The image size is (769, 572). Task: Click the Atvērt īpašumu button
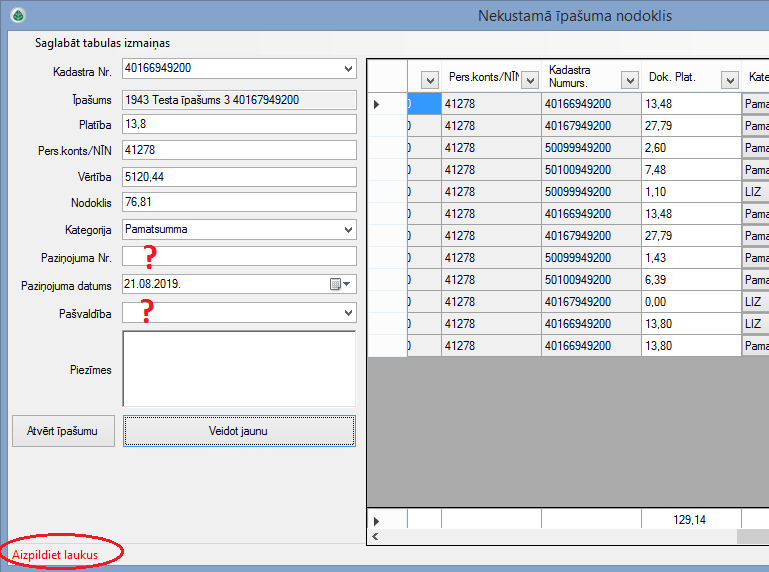click(x=63, y=431)
